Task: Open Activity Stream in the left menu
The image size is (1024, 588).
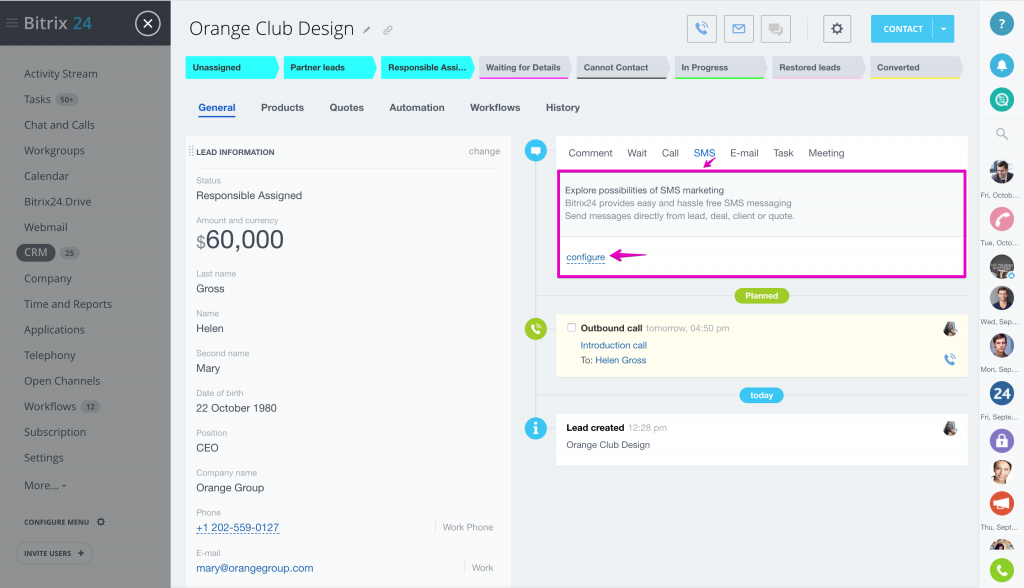Action: tap(61, 74)
